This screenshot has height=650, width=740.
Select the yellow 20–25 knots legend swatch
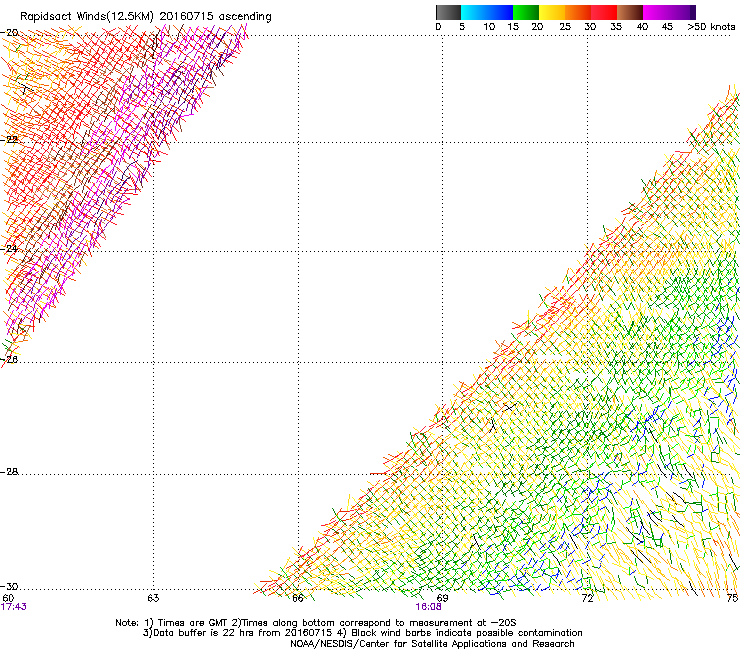click(x=552, y=12)
